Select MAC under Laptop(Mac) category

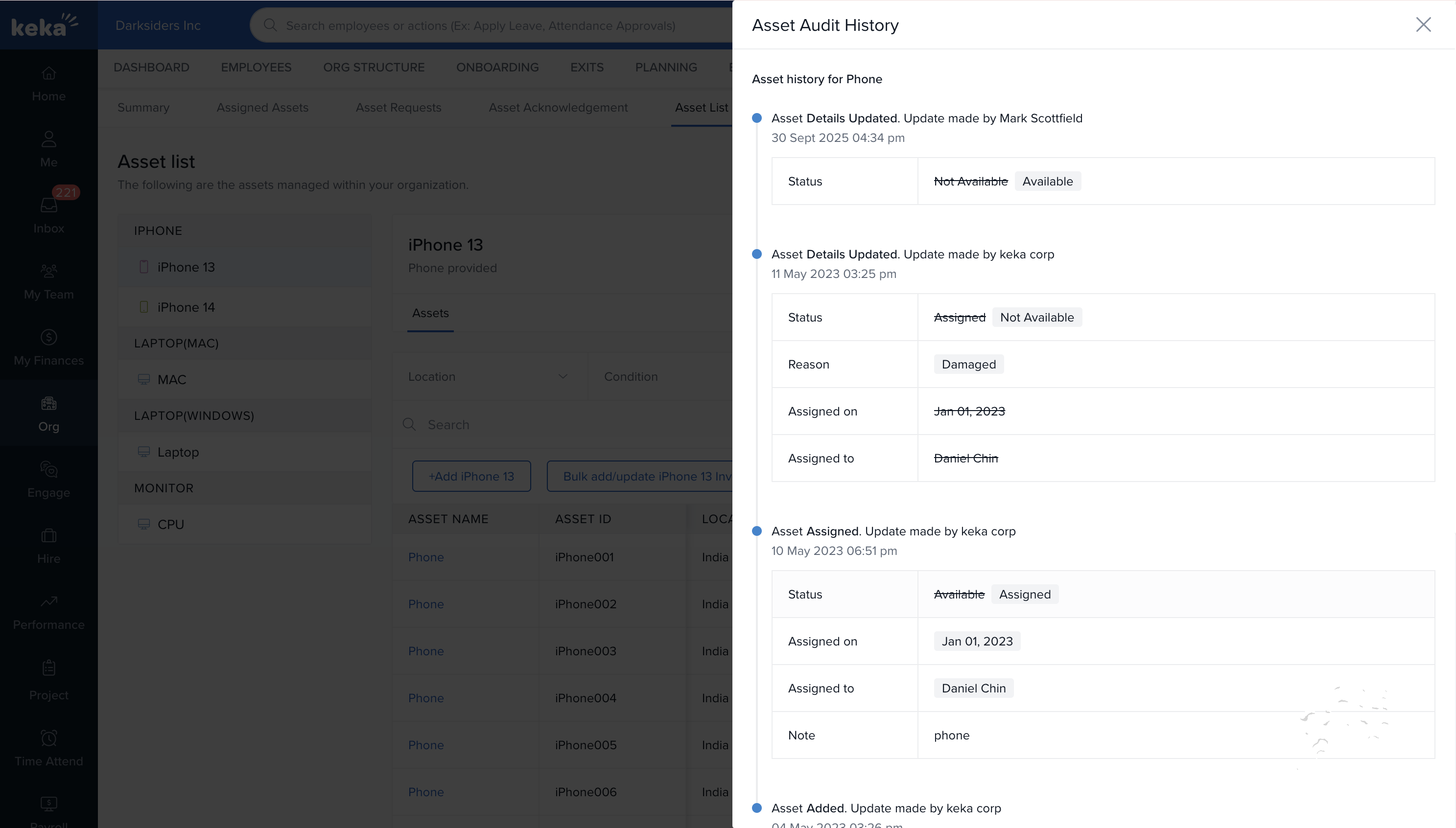point(172,379)
